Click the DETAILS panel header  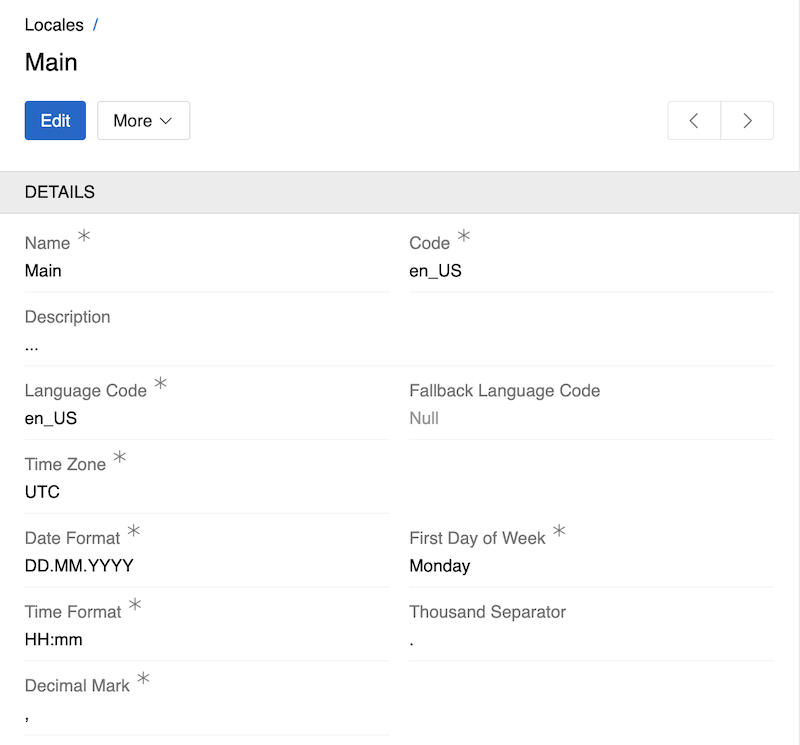point(60,192)
